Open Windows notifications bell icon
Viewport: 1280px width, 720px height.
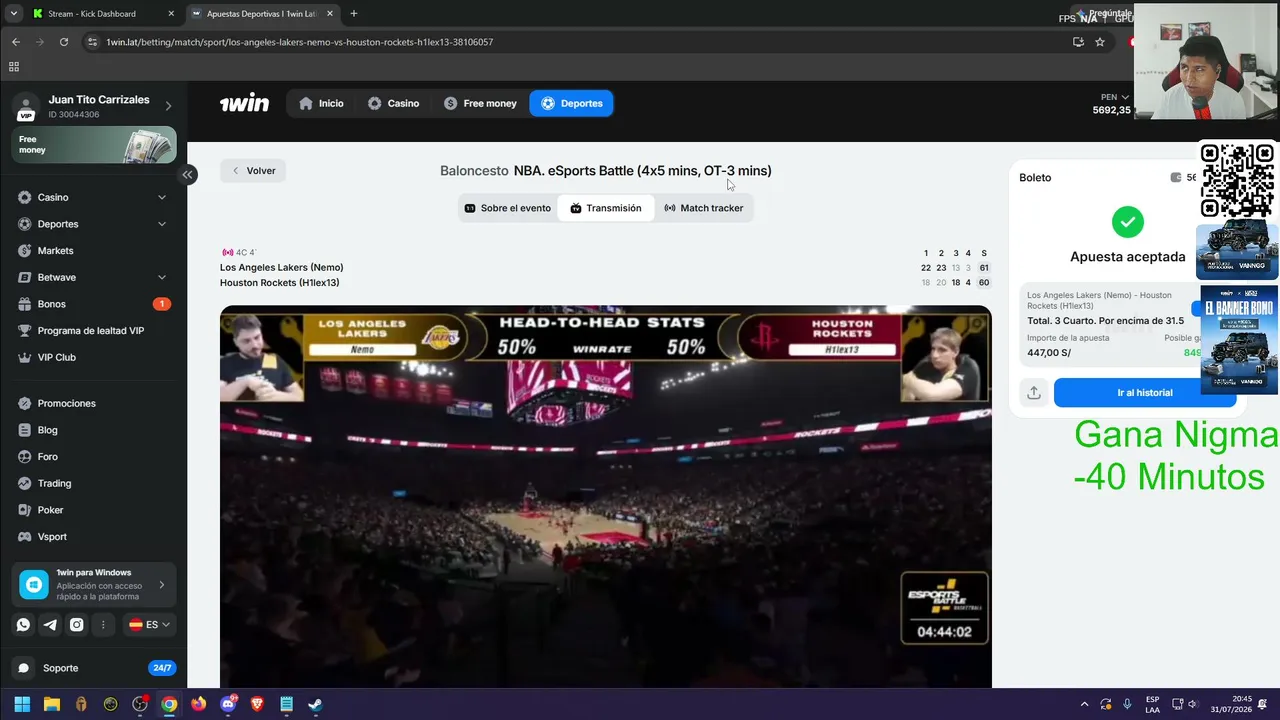pos(1263,704)
